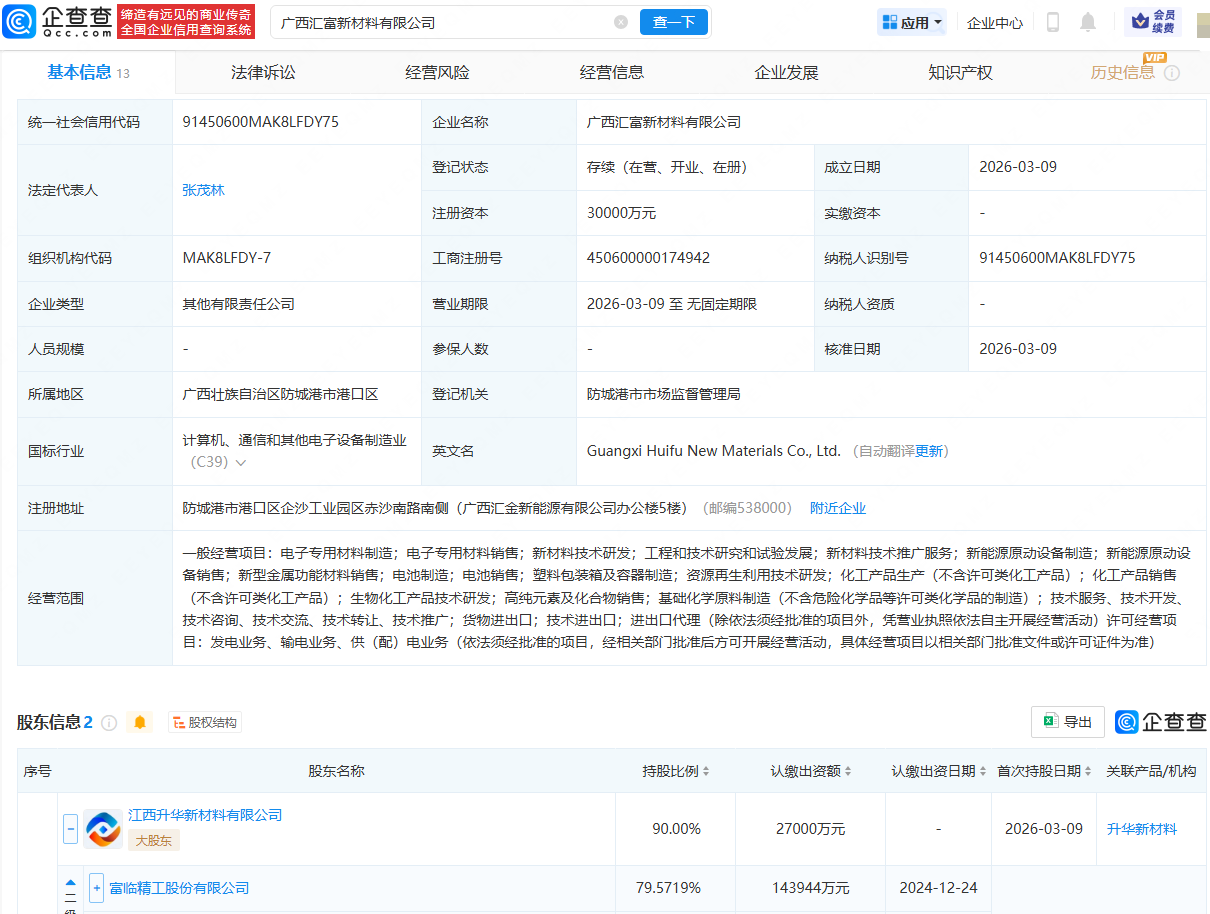Clear the search box with the X icon
Viewport: 1210px width, 914px height.
click(x=621, y=21)
